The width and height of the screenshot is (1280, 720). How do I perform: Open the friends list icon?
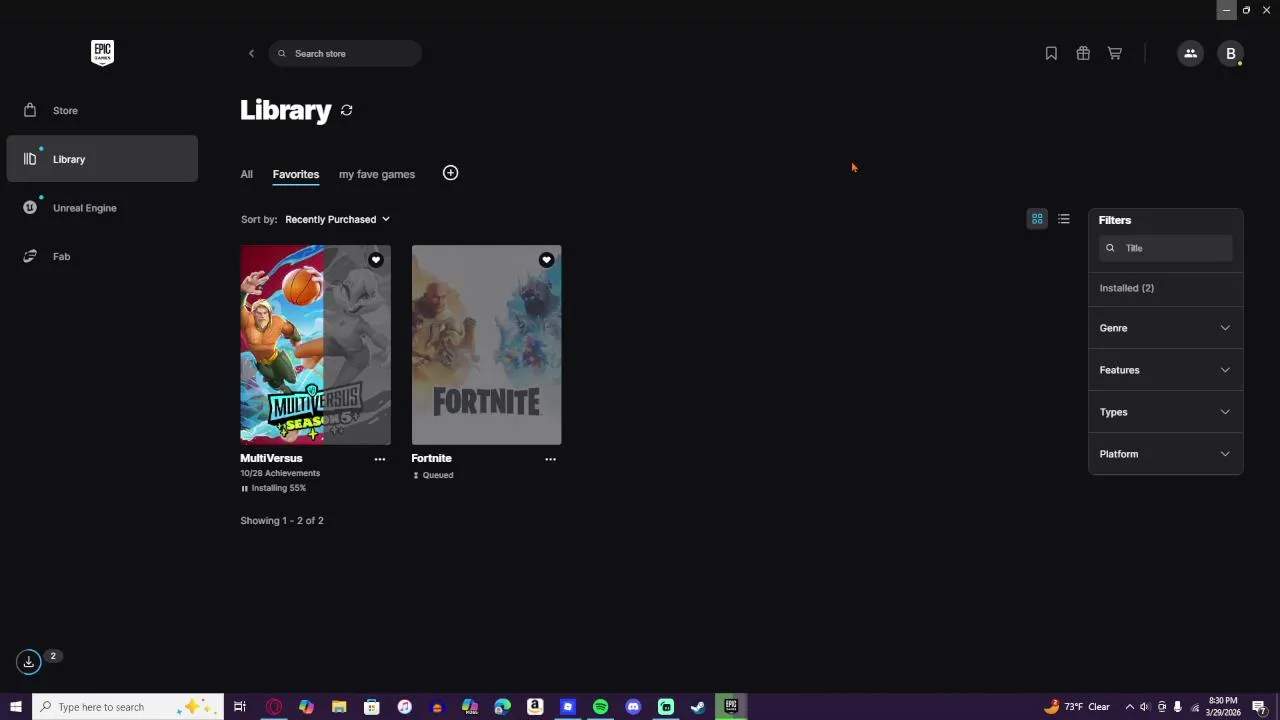[1190, 53]
